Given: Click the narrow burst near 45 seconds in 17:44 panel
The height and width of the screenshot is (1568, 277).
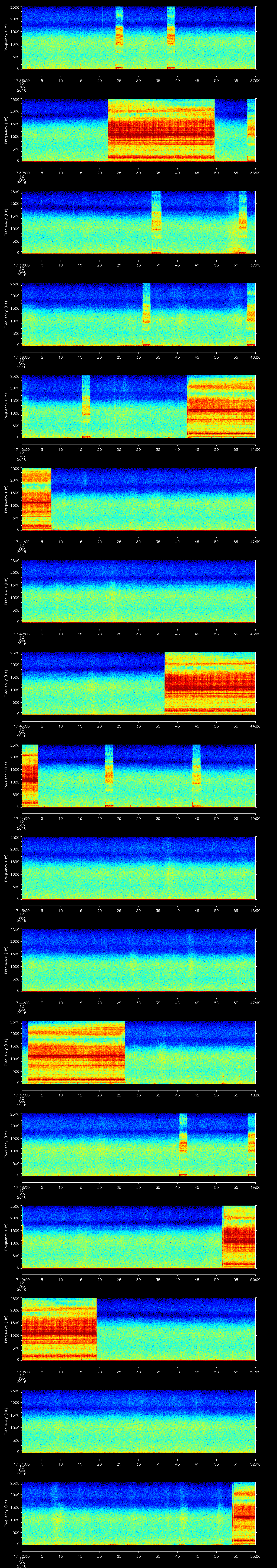Looking at the screenshot, I should [x=197, y=775].
